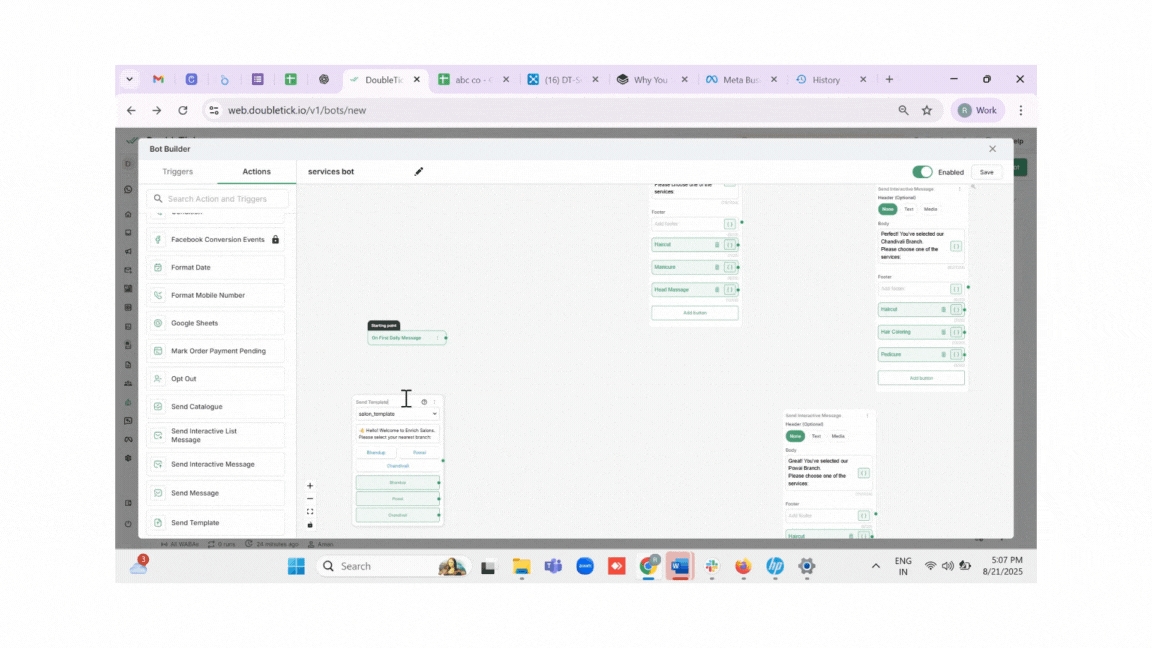This screenshot has height=648, width=1152.
Task: Click variable braces icon beside Pedicure button
Action: coord(956,355)
